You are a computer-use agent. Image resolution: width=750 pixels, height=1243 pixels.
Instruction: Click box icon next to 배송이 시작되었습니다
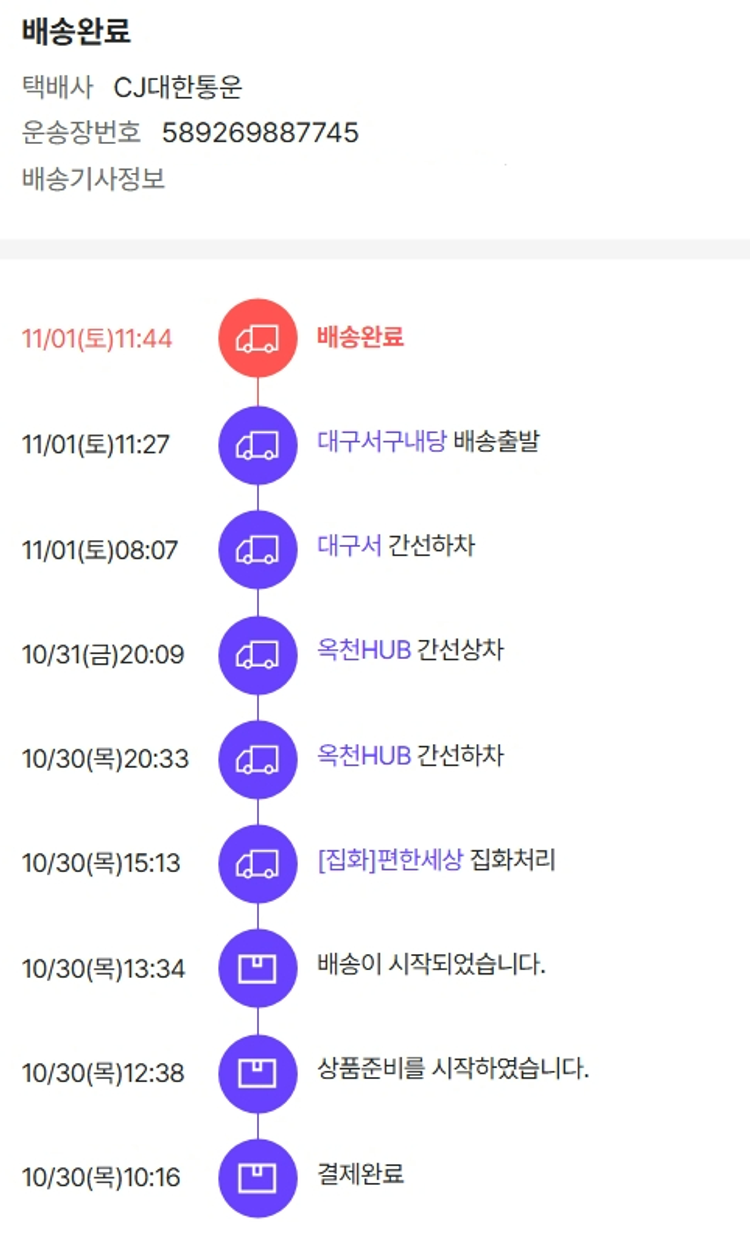pos(257,968)
